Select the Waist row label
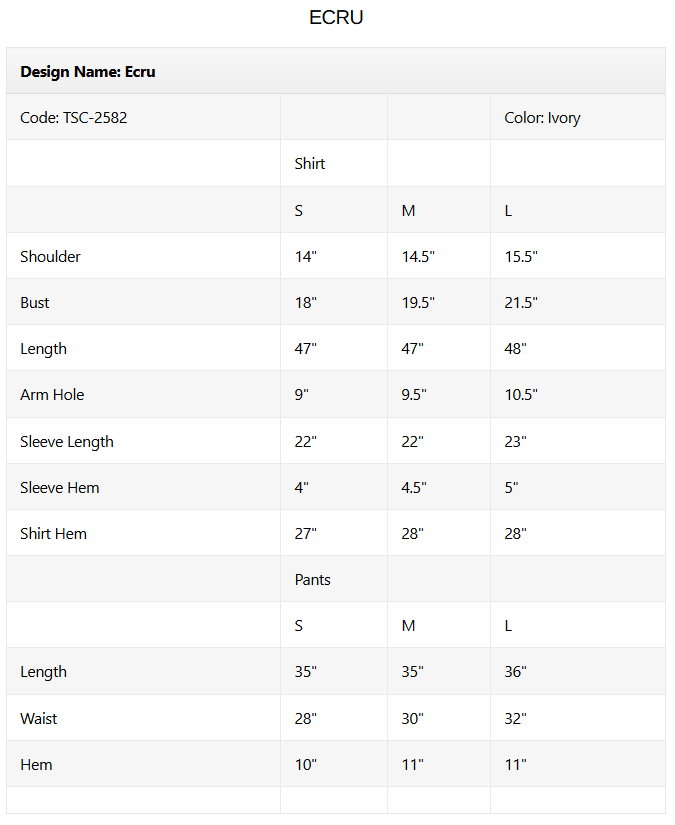 point(39,719)
